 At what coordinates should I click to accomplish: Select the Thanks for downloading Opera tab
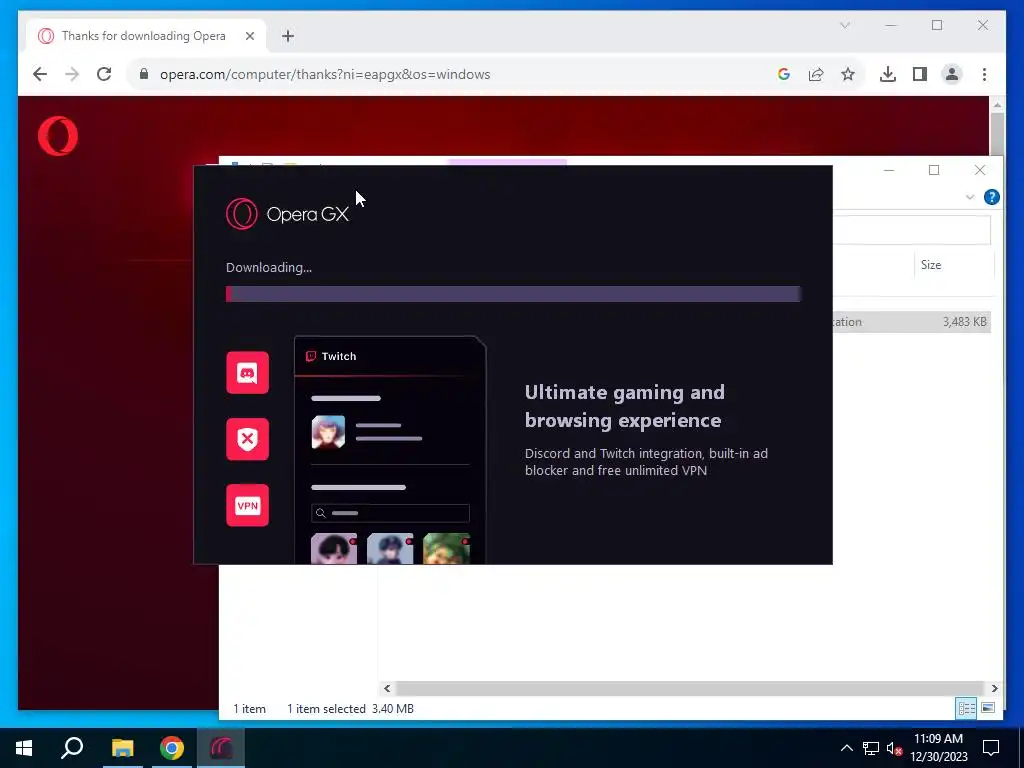146,36
